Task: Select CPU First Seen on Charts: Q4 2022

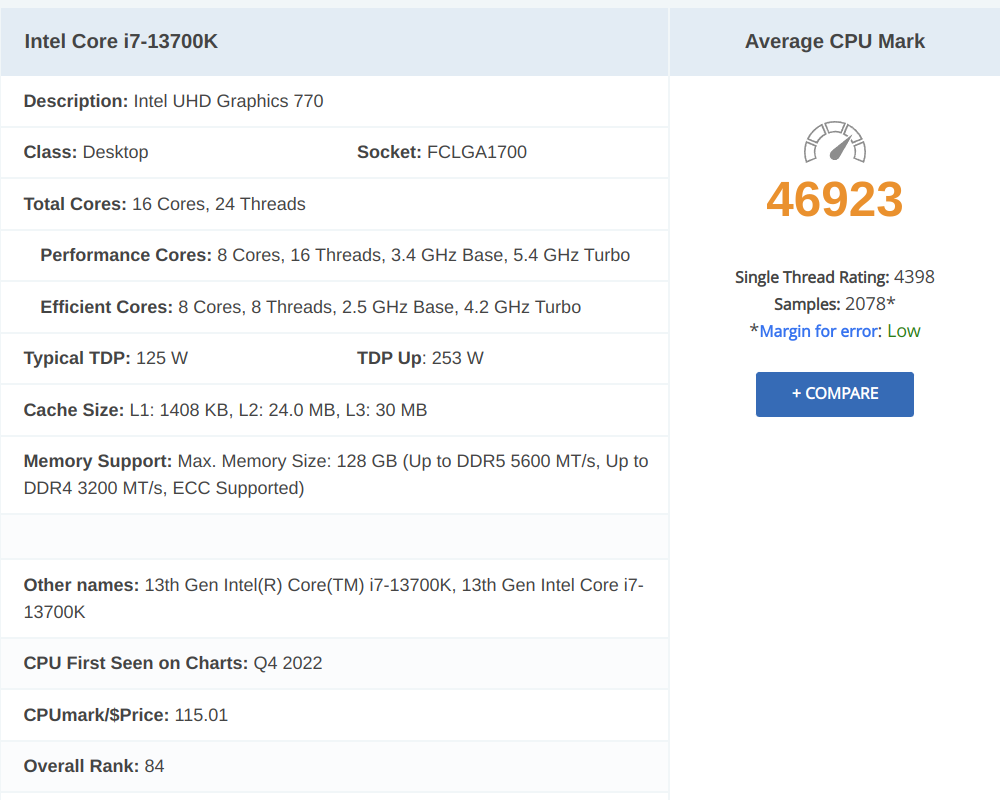Action: point(173,663)
